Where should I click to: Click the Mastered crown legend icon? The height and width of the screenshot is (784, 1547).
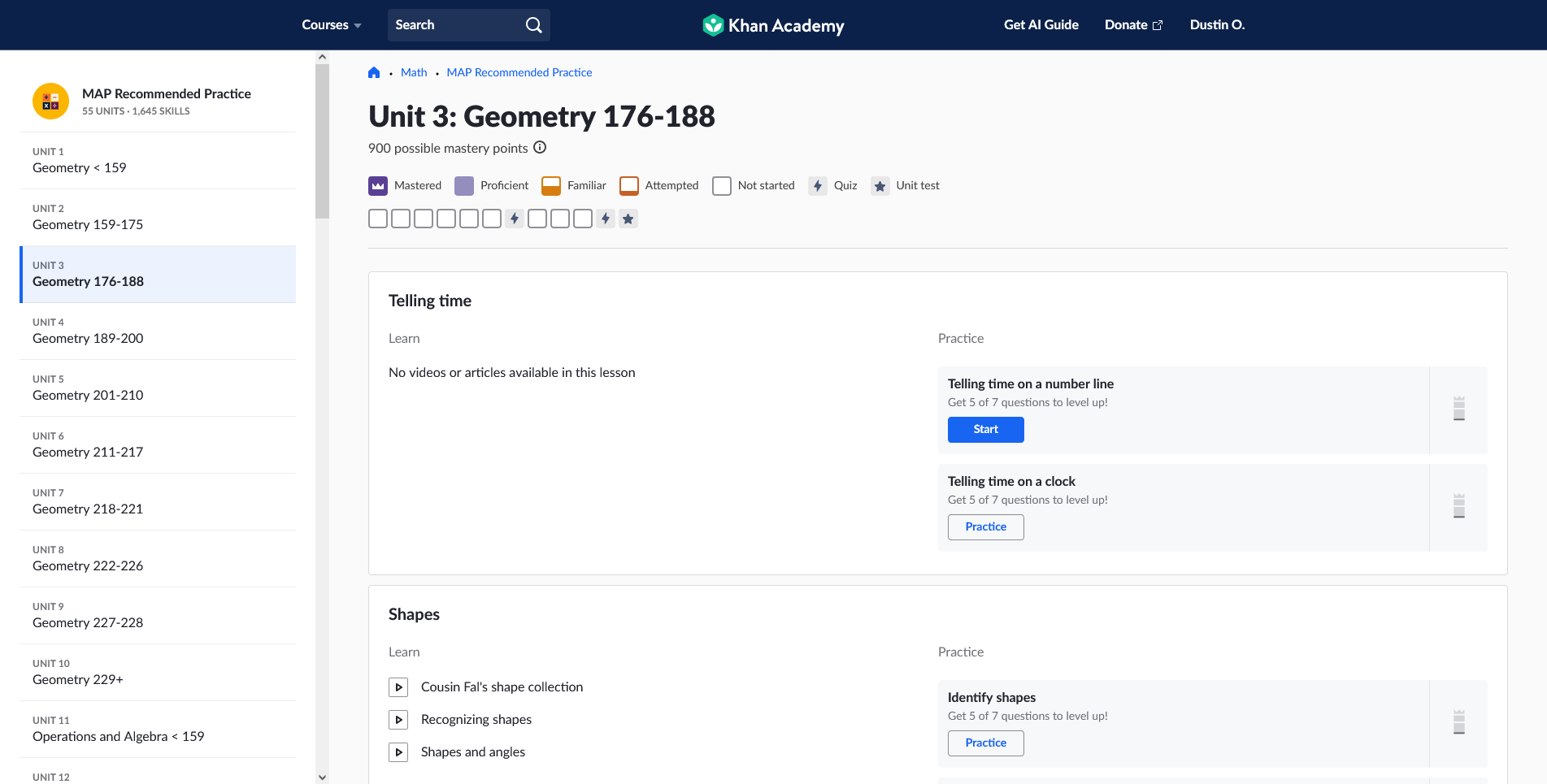click(x=378, y=186)
